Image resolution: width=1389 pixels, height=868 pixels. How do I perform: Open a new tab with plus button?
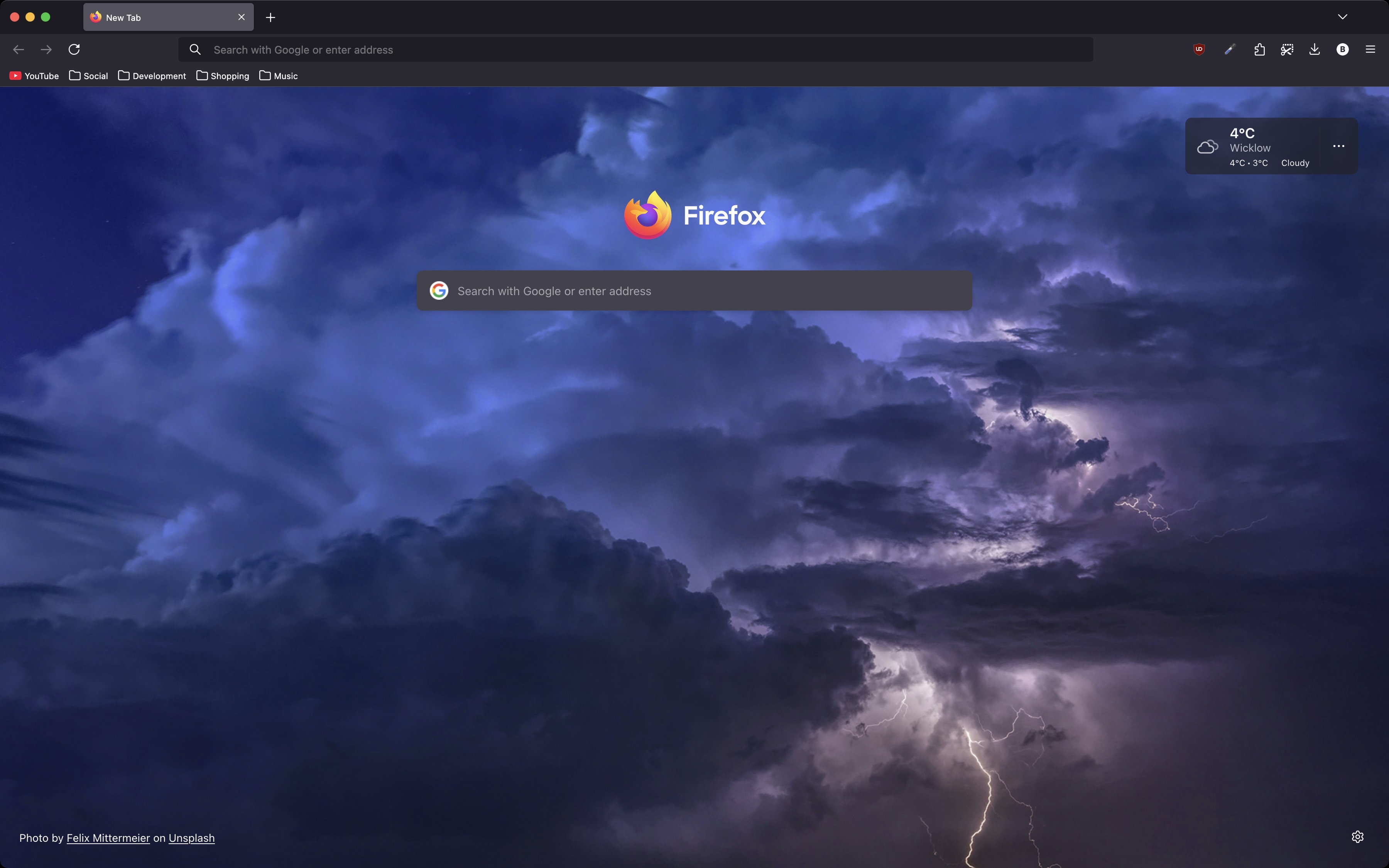[x=270, y=17]
